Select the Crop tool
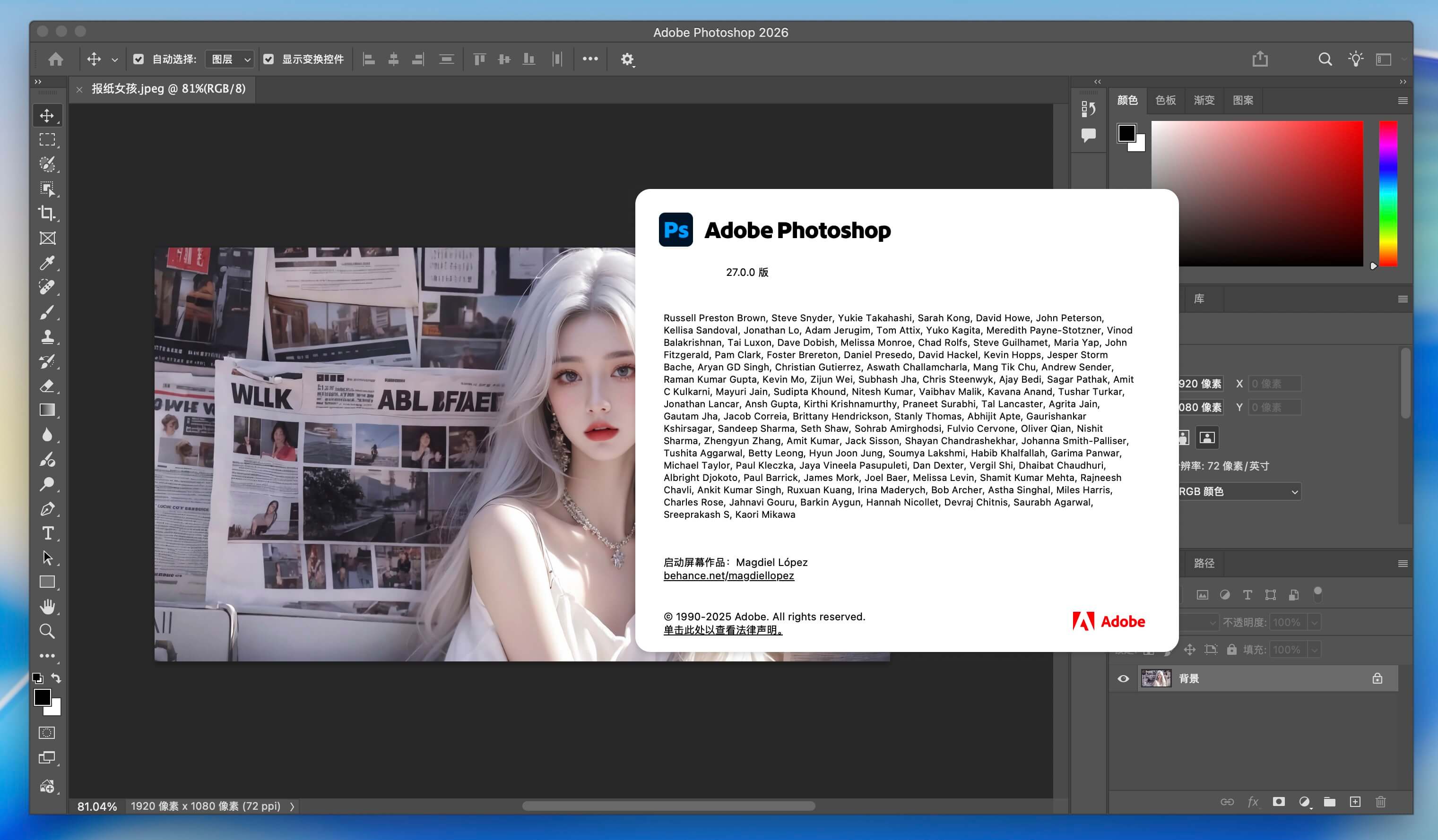The height and width of the screenshot is (840, 1438). tap(47, 213)
